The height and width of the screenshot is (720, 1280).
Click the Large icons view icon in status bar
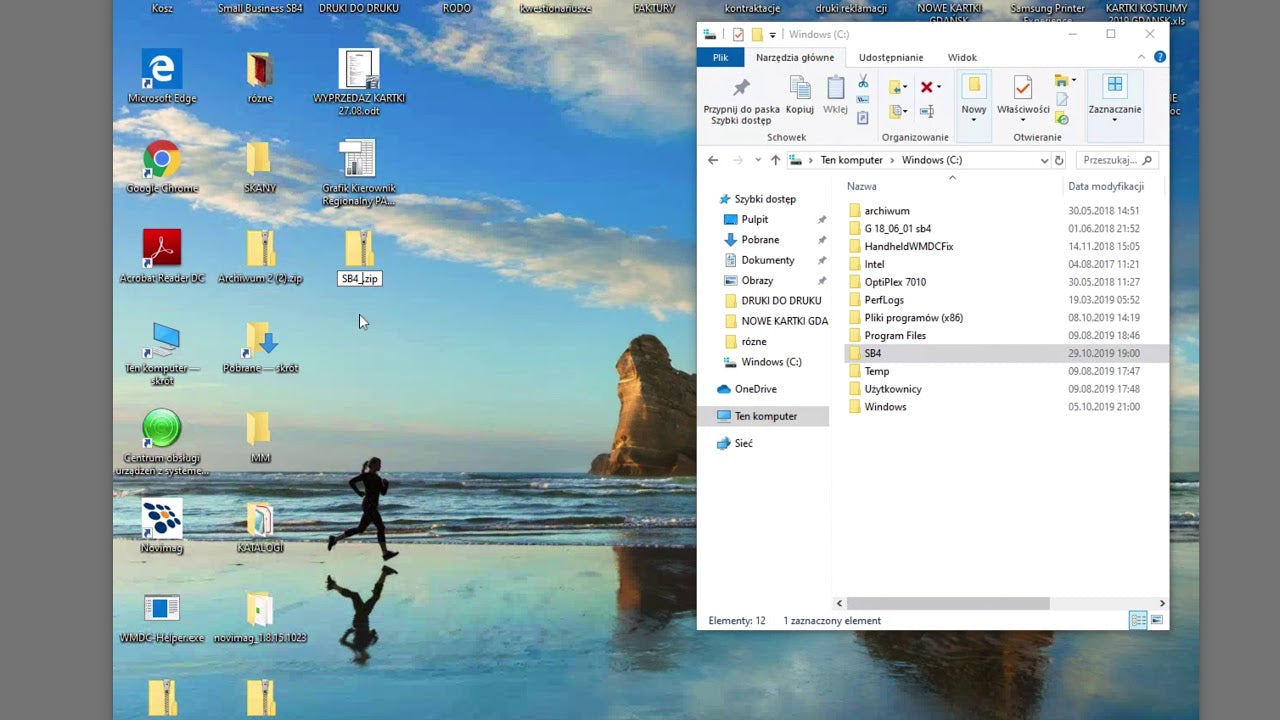point(1157,621)
